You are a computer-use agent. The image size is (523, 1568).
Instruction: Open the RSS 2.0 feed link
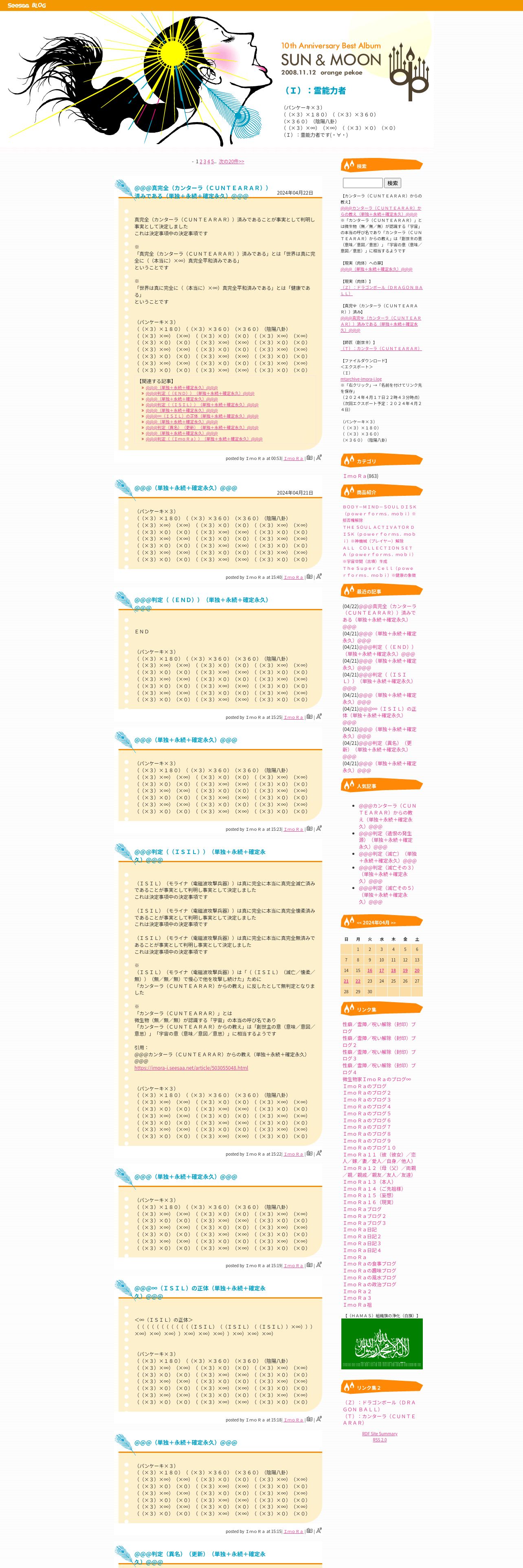pyautogui.click(x=380, y=1439)
